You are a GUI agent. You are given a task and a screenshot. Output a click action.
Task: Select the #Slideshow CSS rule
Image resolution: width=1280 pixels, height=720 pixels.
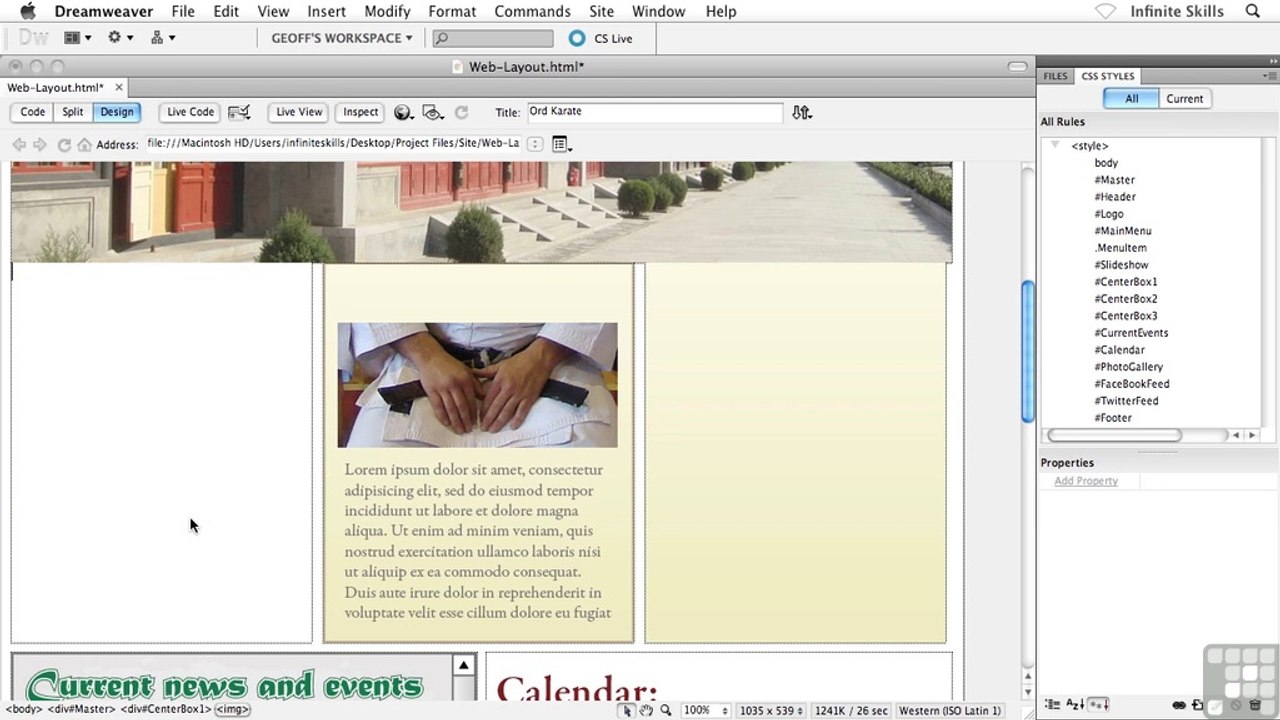point(1121,265)
